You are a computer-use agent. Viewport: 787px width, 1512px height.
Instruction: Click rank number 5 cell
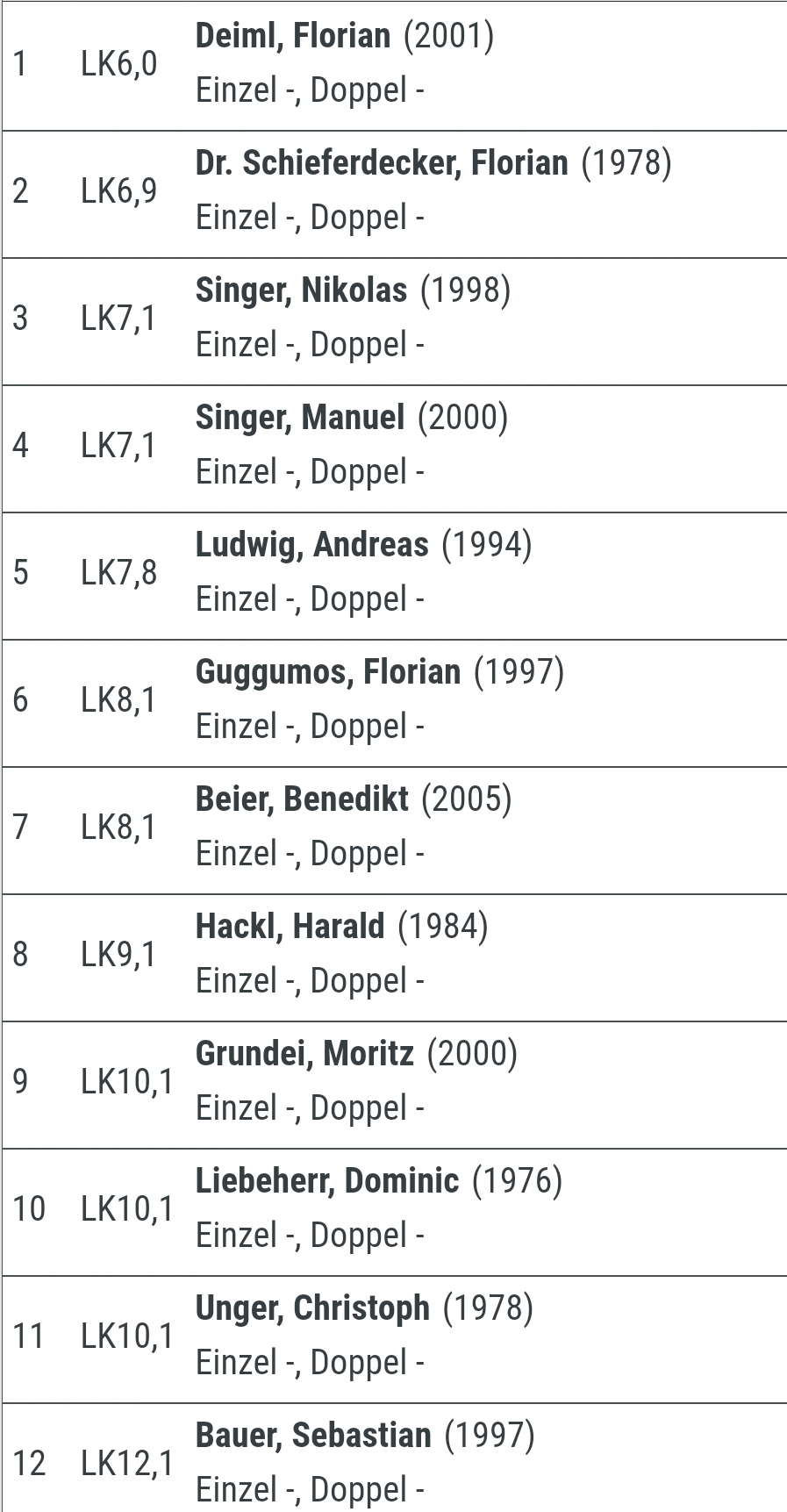pos(21,573)
